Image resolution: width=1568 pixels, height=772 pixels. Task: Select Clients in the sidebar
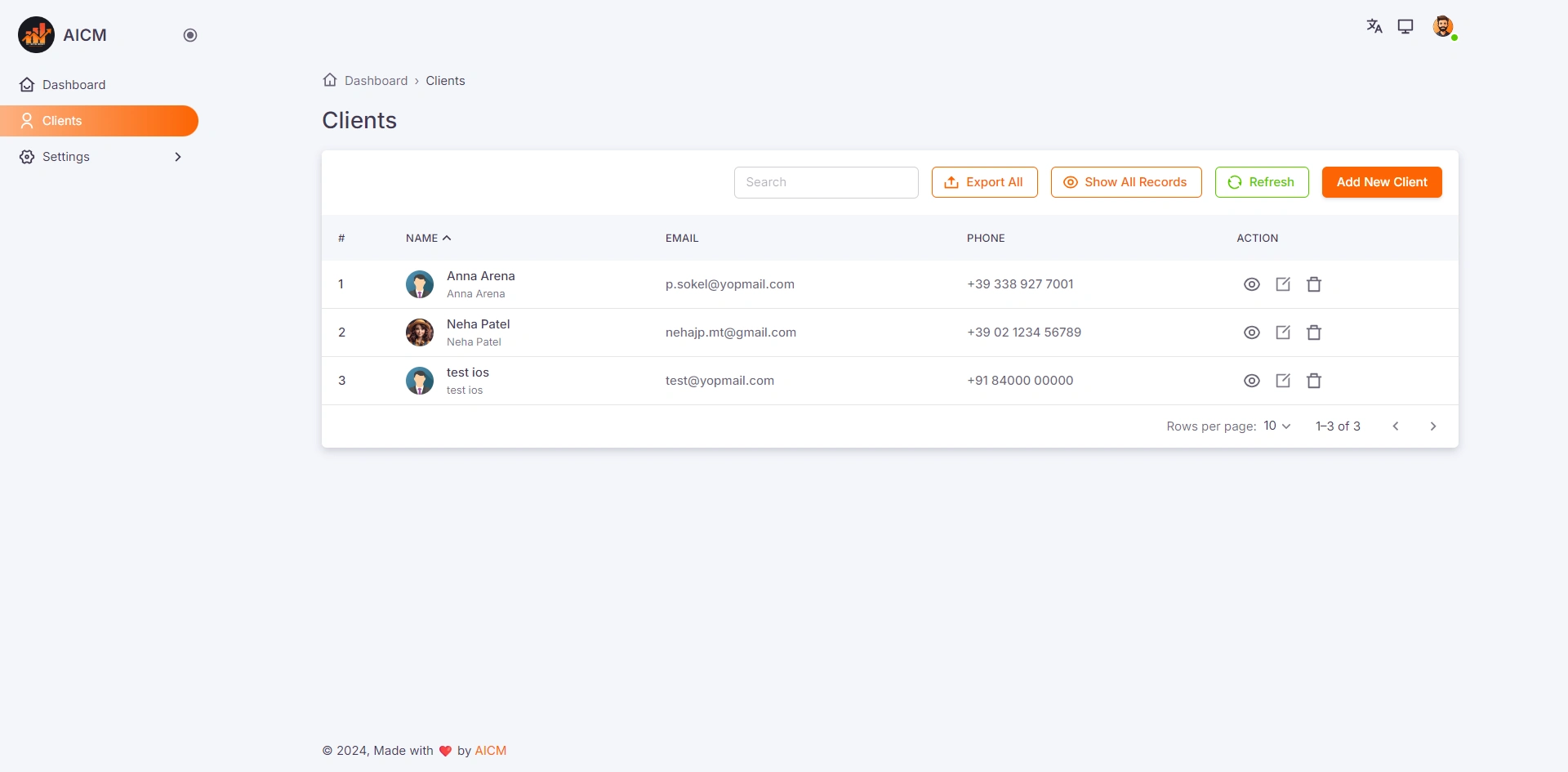click(x=99, y=121)
